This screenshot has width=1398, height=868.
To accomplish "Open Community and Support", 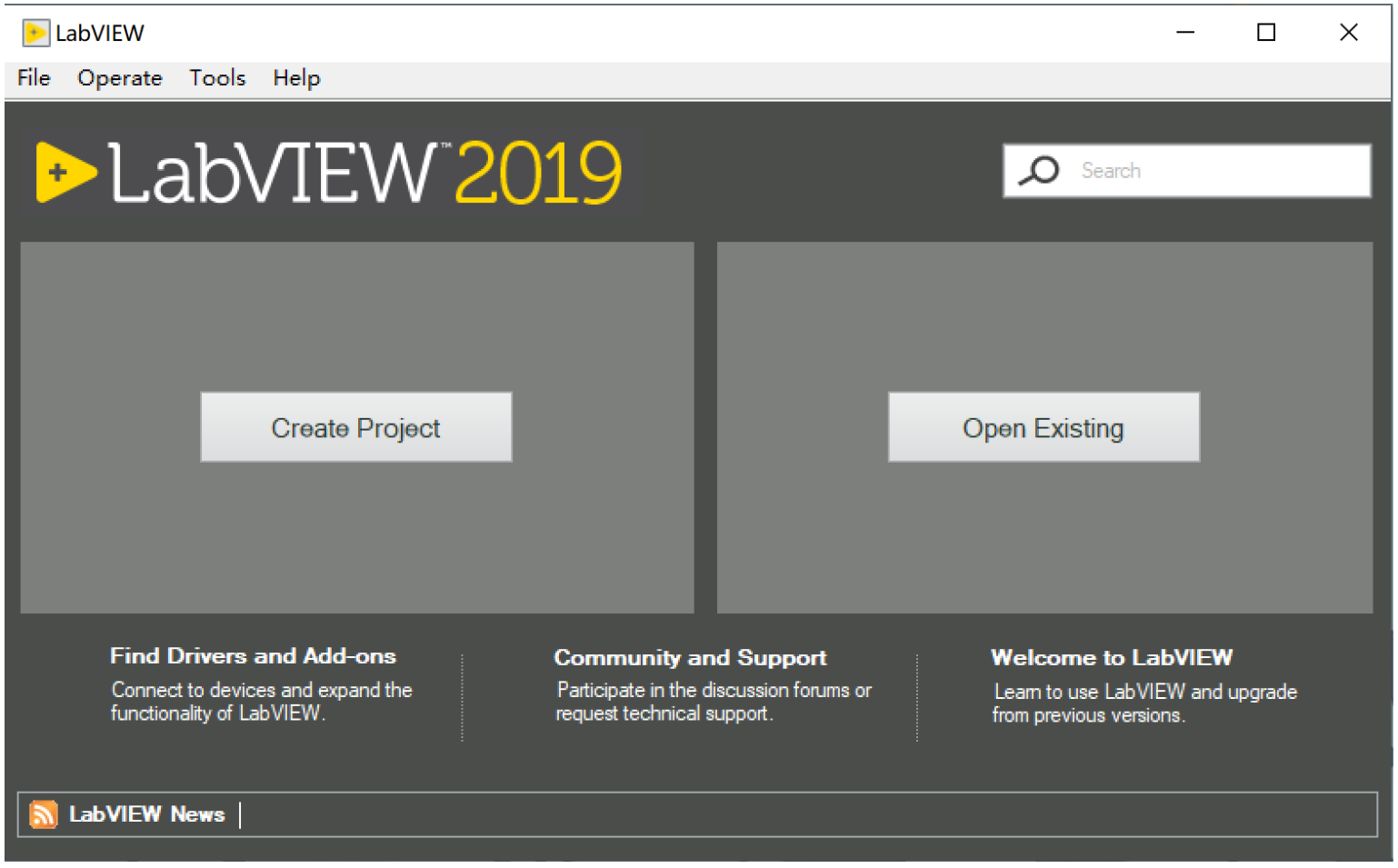I will pyautogui.click(x=690, y=657).
